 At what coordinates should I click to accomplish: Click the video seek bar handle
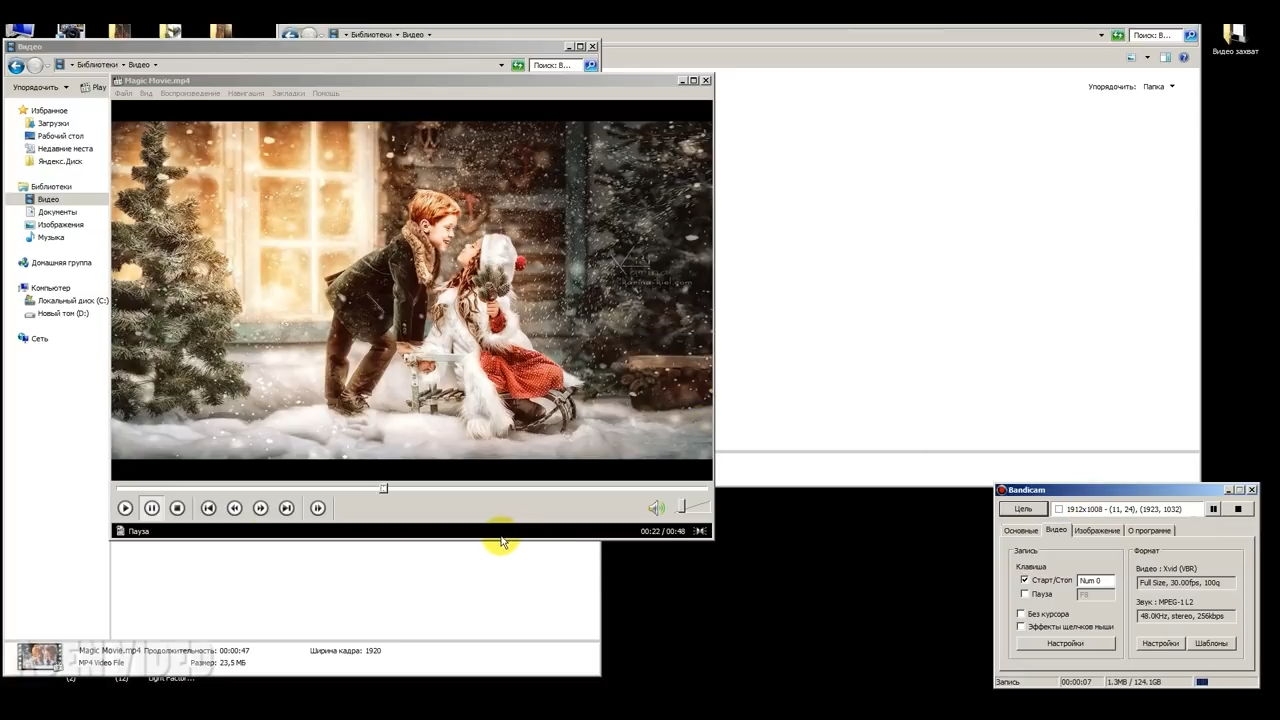coord(383,488)
